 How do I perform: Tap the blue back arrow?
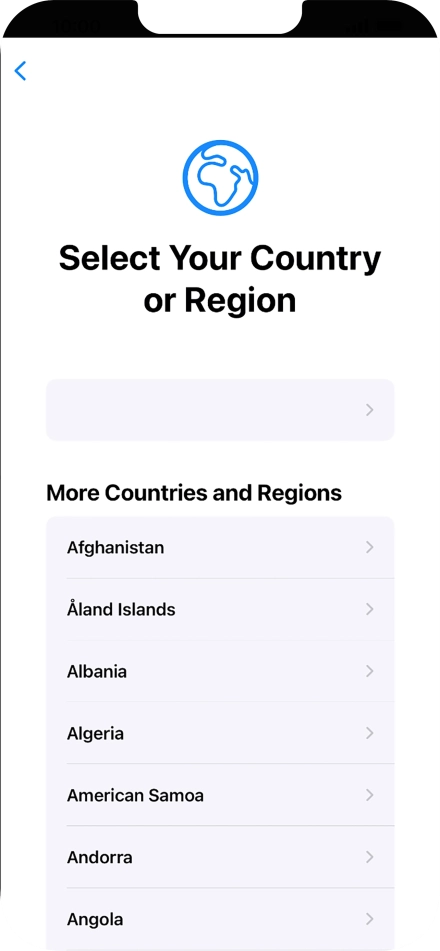tap(21, 71)
